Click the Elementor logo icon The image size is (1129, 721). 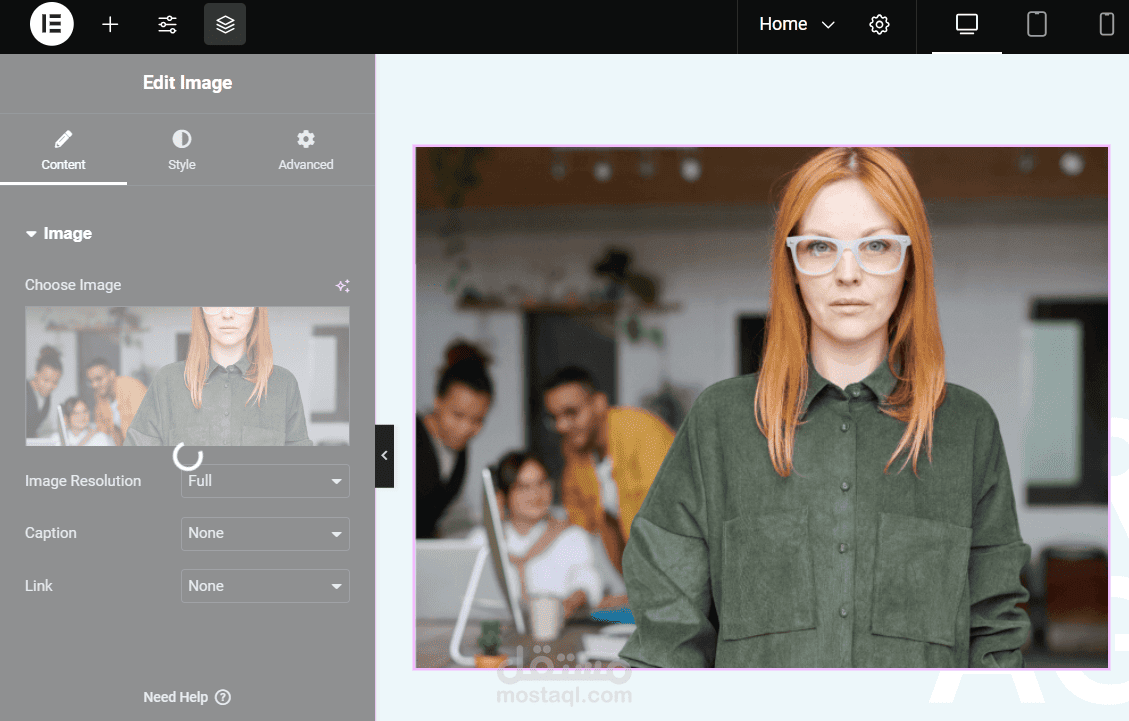(x=52, y=24)
